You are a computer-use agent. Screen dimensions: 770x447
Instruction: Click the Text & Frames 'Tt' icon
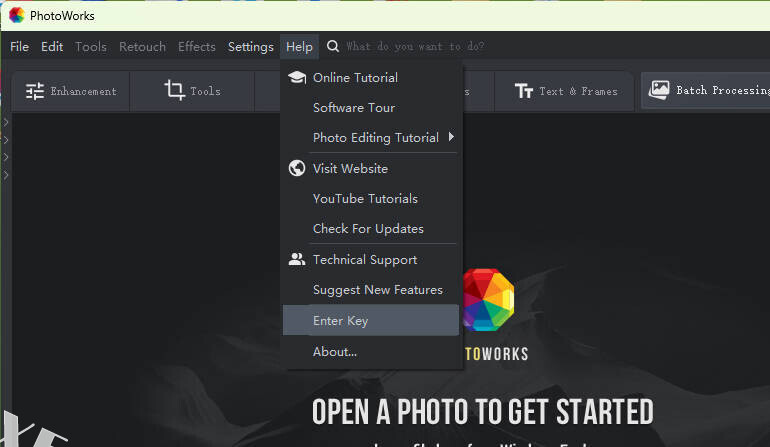click(524, 91)
